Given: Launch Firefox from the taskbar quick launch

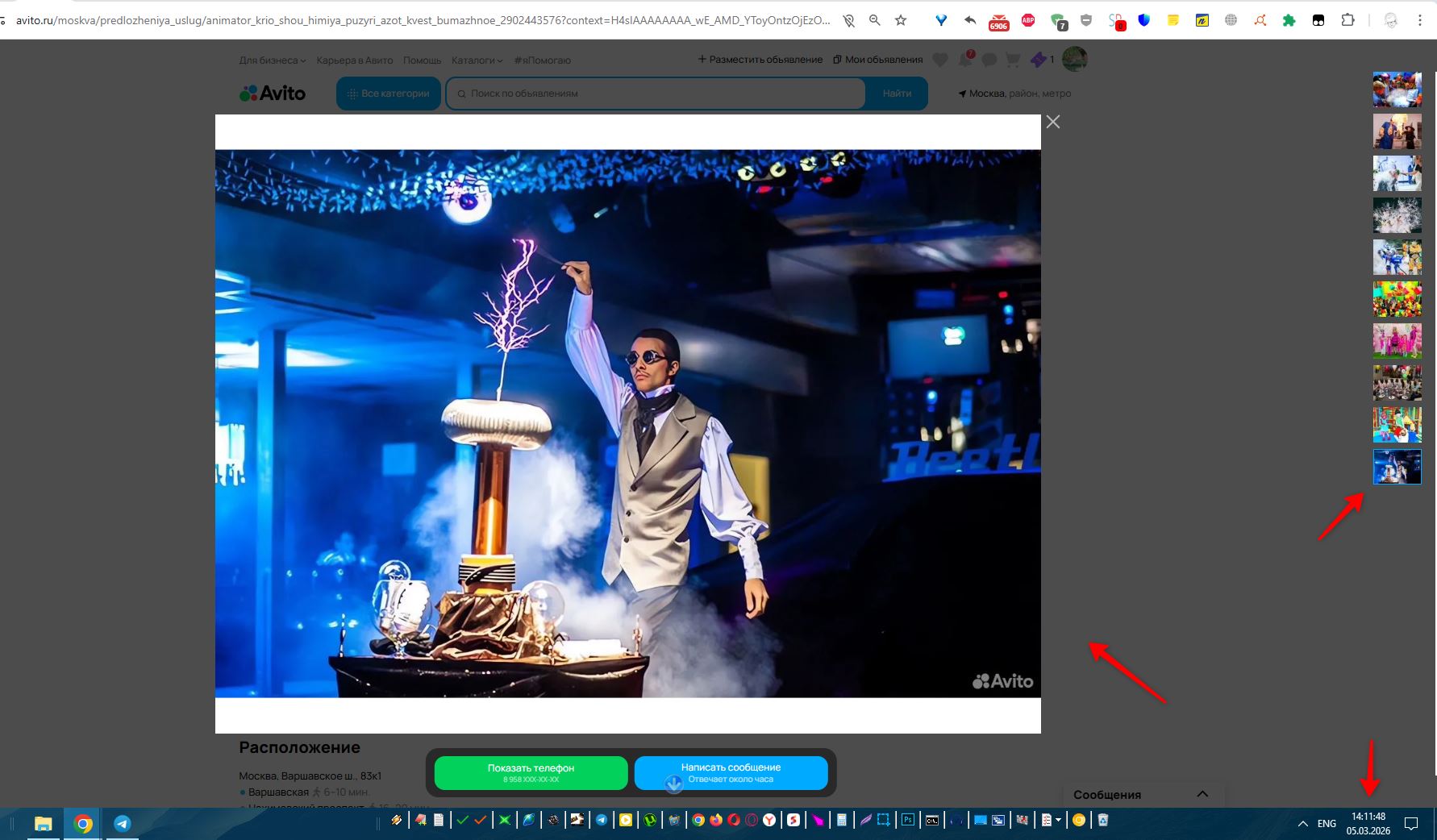Looking at the screenshot, I should click(716, 820).
